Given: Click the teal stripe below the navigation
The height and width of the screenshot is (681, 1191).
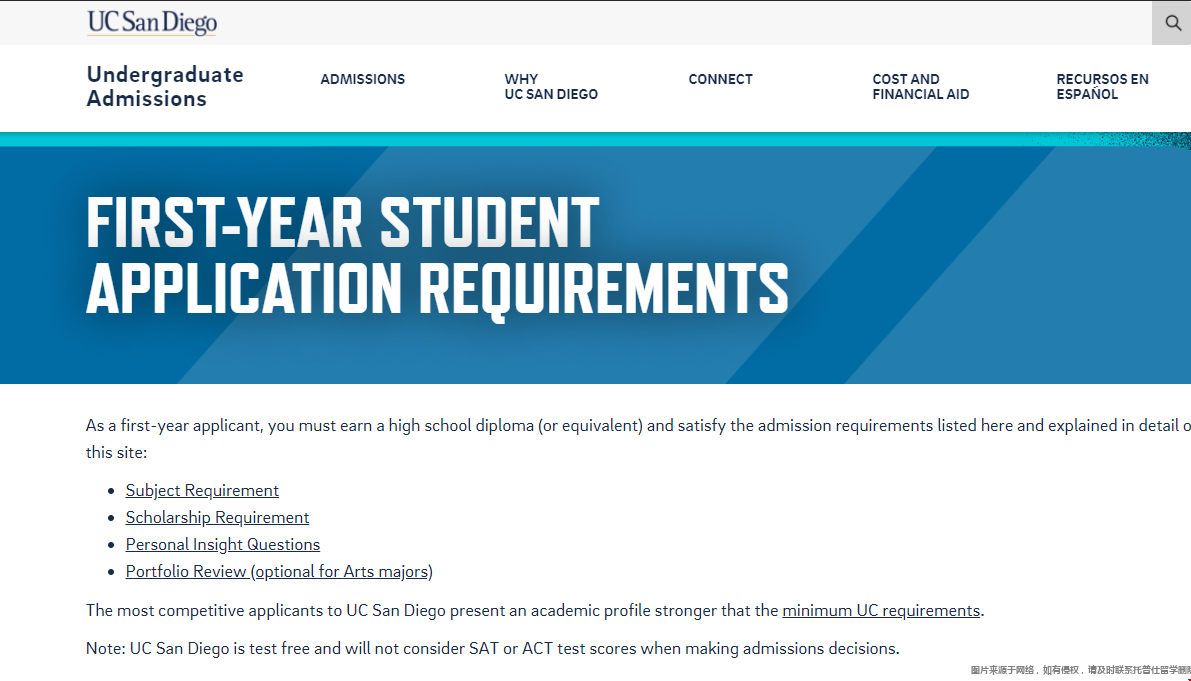Looking at the screenshot, I should [596, 140].
